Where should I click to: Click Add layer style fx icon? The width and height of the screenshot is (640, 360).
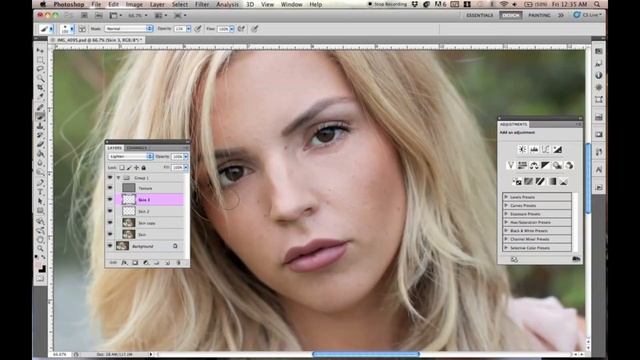click(x=124, y=263)
